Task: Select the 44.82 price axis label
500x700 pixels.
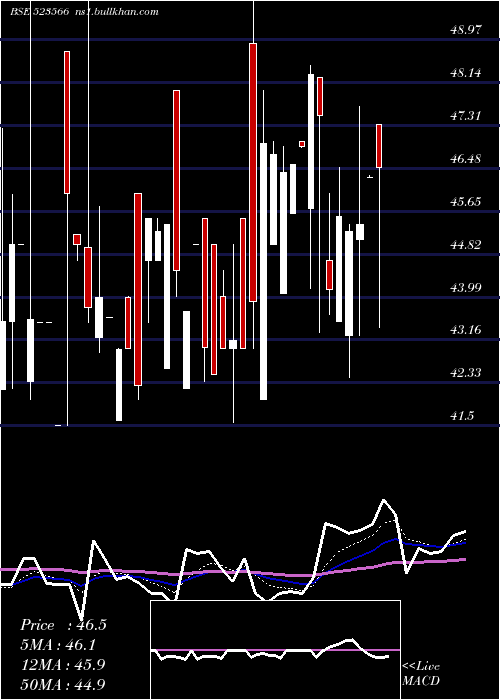Action: click(467, 244)
